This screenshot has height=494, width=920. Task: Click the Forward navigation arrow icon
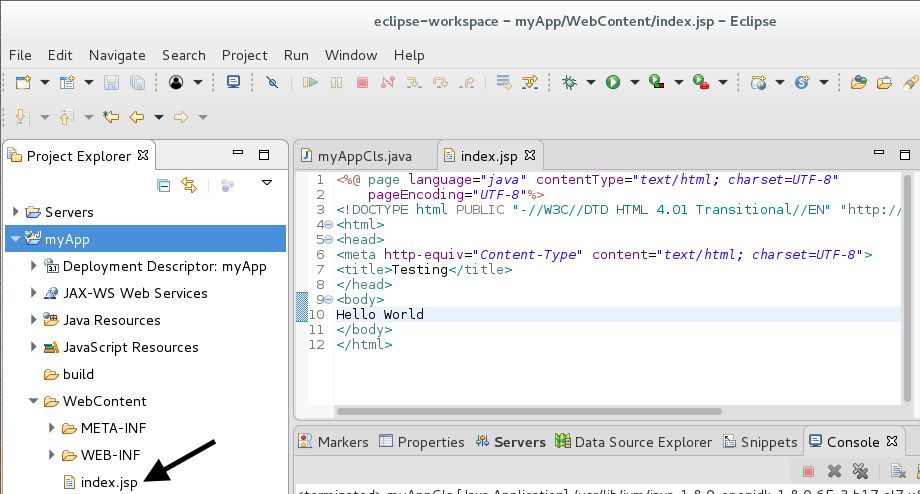coord(181,117)
